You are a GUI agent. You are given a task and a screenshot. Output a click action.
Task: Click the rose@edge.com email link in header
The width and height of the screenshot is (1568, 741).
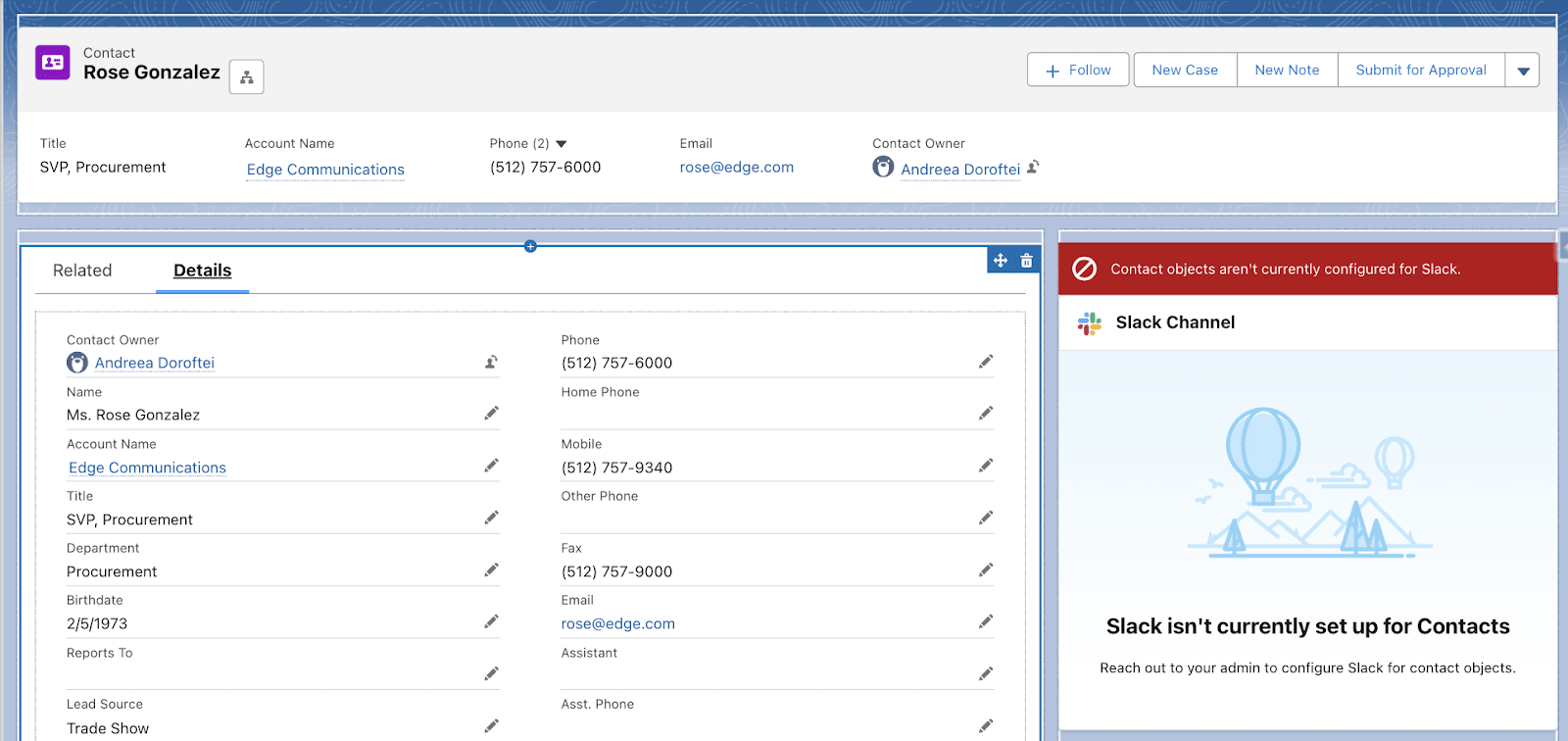[x=736, y=168]
